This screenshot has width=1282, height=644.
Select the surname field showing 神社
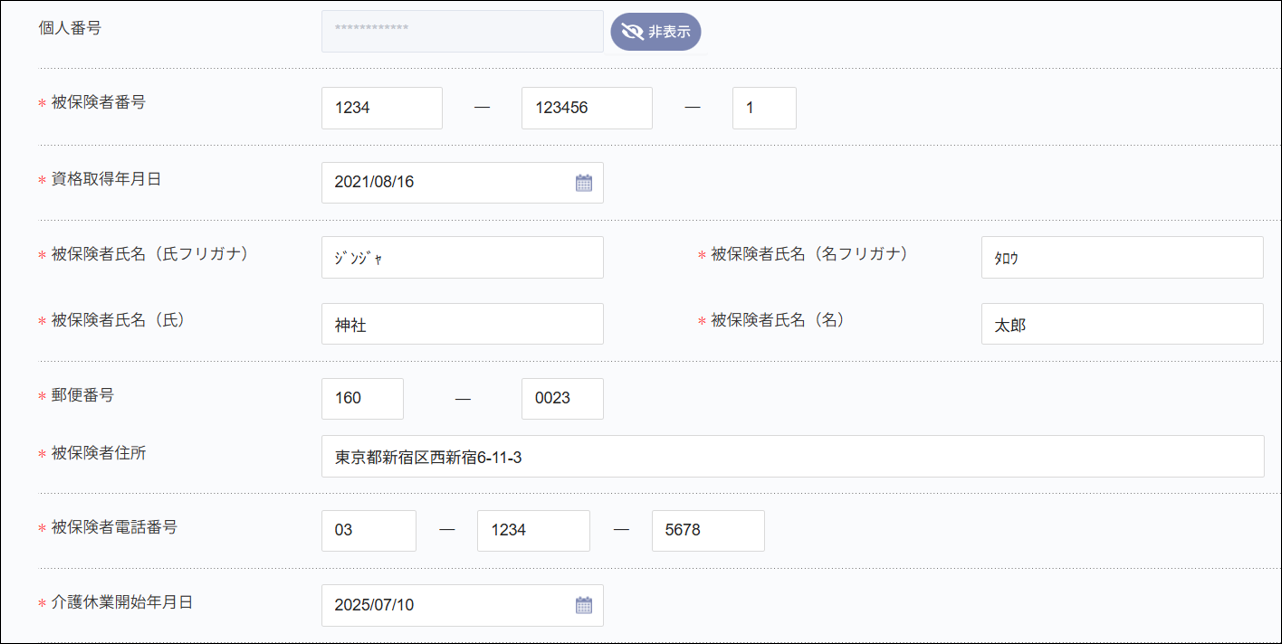(462, 323)
